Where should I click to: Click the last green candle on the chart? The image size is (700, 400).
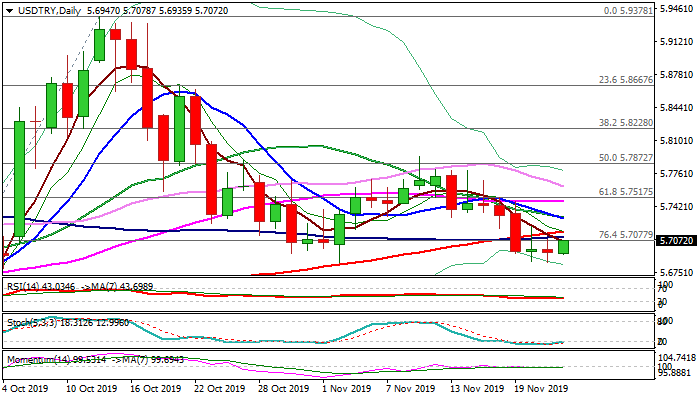[x=564, y=246]
